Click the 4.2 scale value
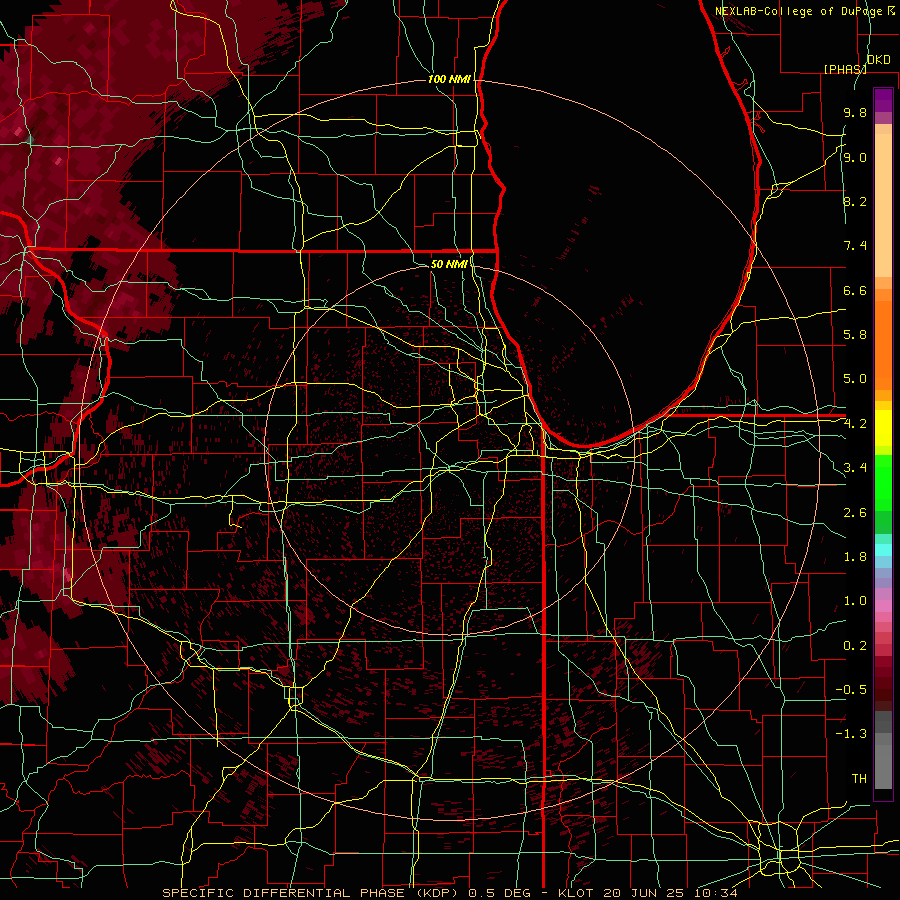Image resolution: width=900 pixels, height=900 pixels. click(855, 424)
